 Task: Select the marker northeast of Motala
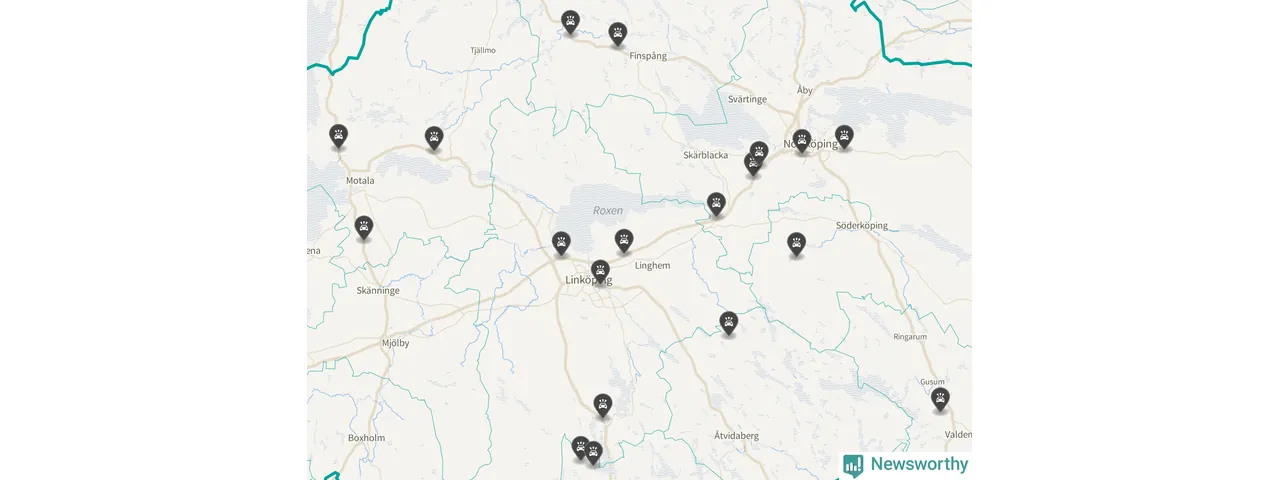[x=434, y=138]
